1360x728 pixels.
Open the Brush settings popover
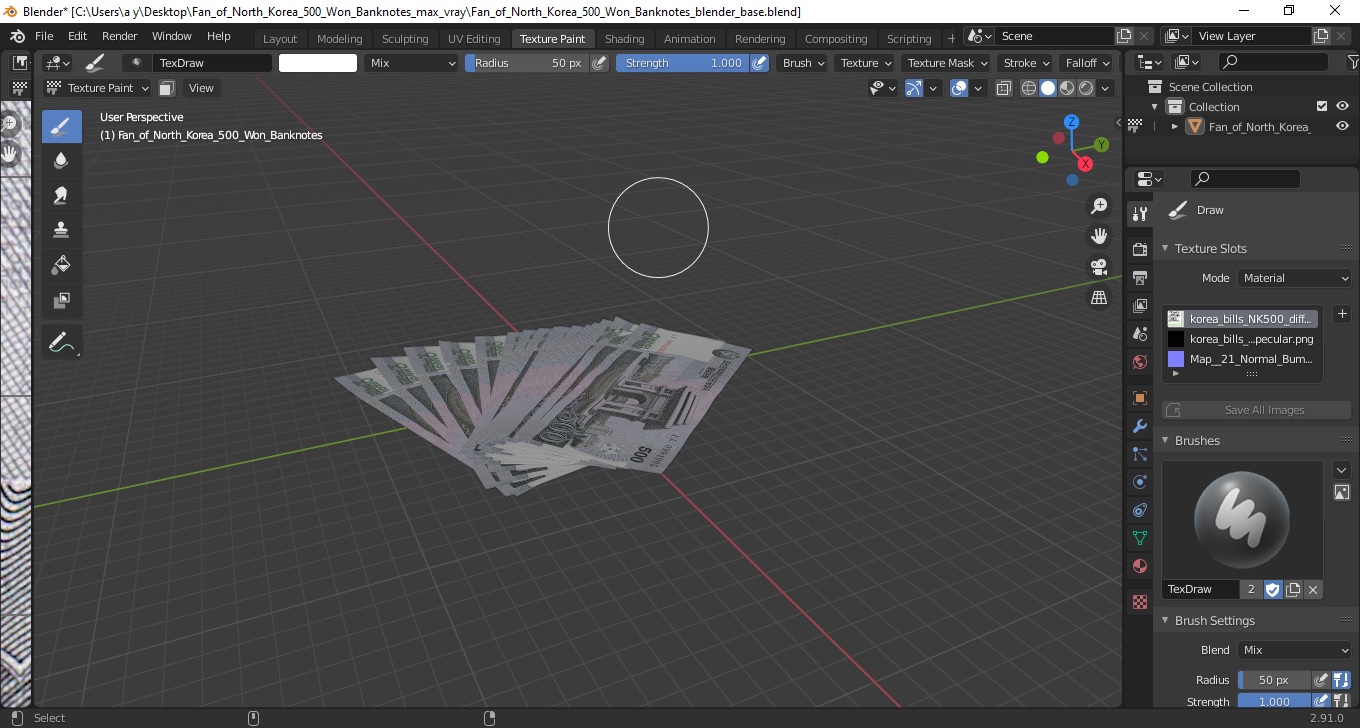point(804,63)
